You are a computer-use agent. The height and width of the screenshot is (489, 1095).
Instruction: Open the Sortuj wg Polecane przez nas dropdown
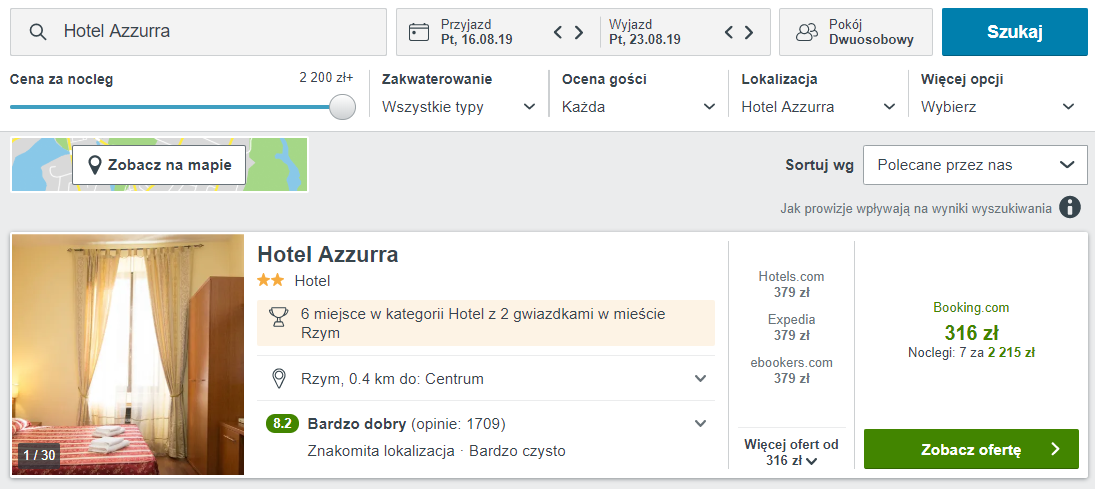click(x=975, y=166)
